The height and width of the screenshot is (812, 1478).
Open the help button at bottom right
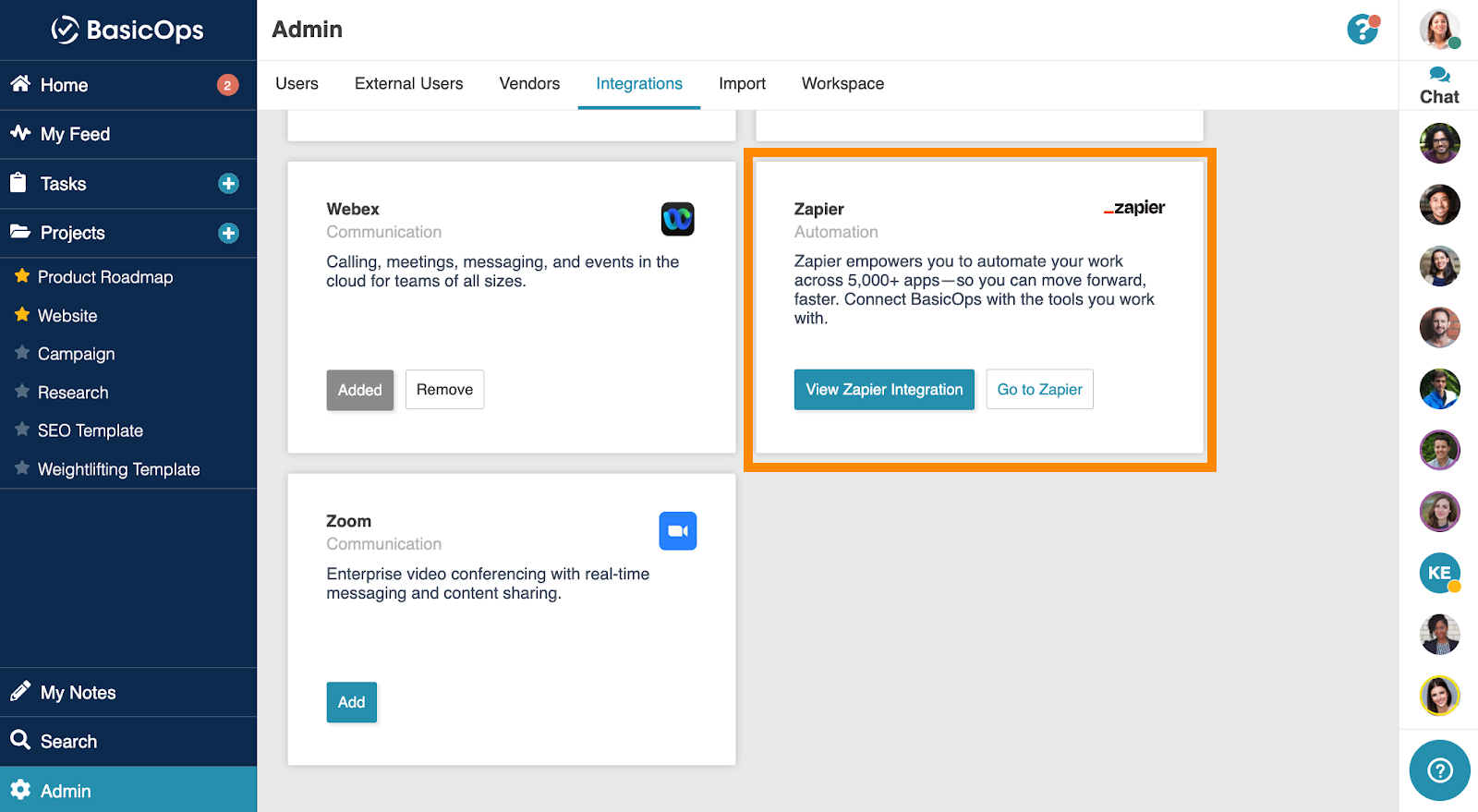tap(1439, 770)
